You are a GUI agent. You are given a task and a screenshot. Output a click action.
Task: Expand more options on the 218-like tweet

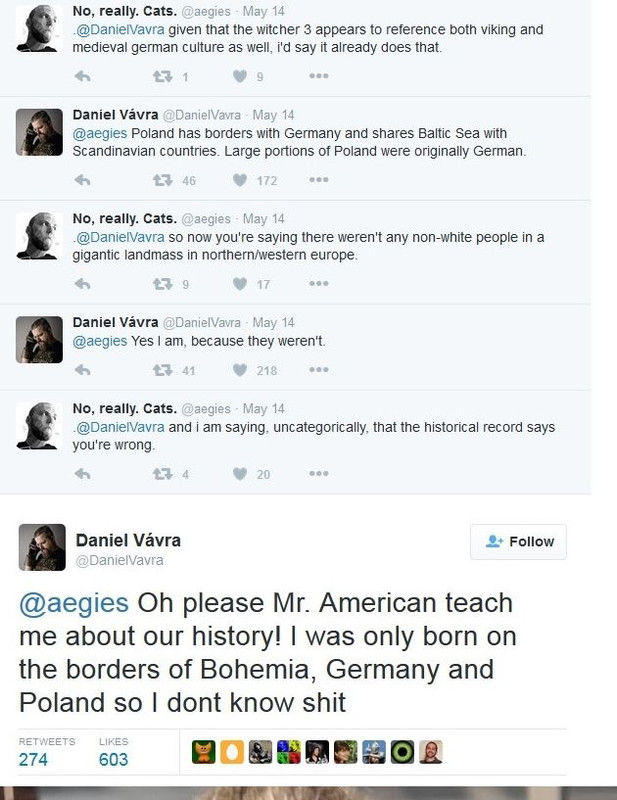pos(318,370)
